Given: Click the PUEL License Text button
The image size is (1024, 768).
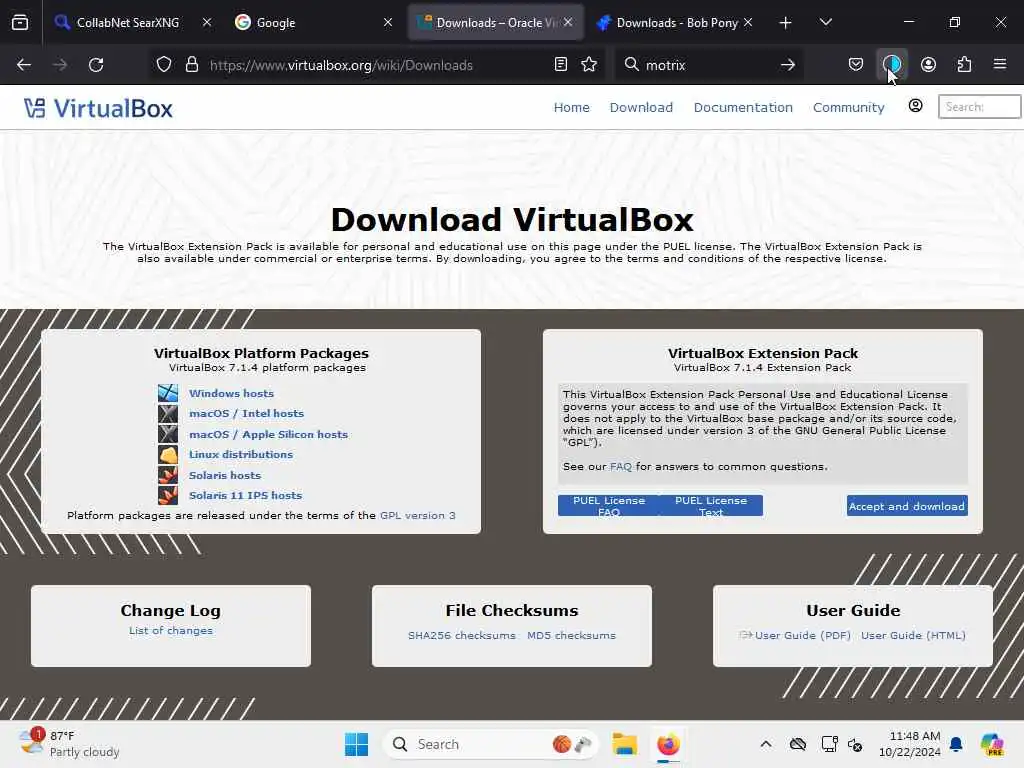Looking at the screenshot, I should pos(711,505).
